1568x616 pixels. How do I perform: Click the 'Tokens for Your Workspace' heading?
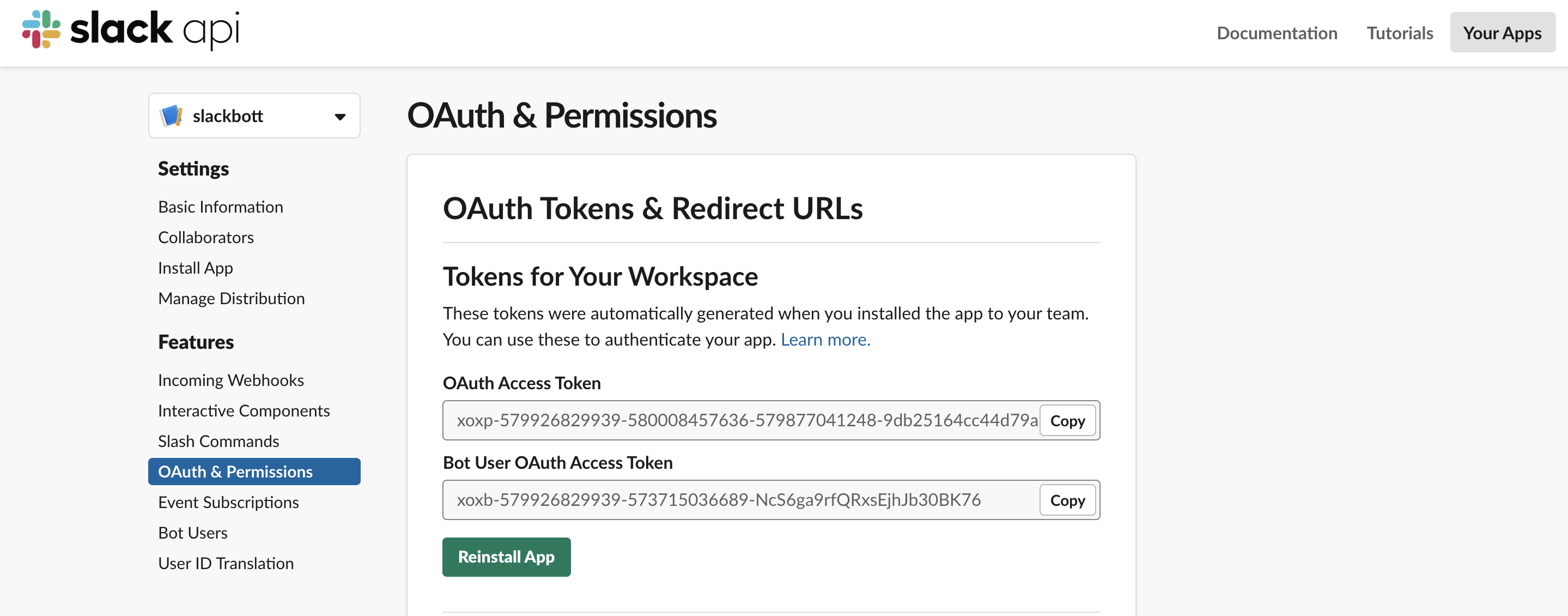click(600, 276)
